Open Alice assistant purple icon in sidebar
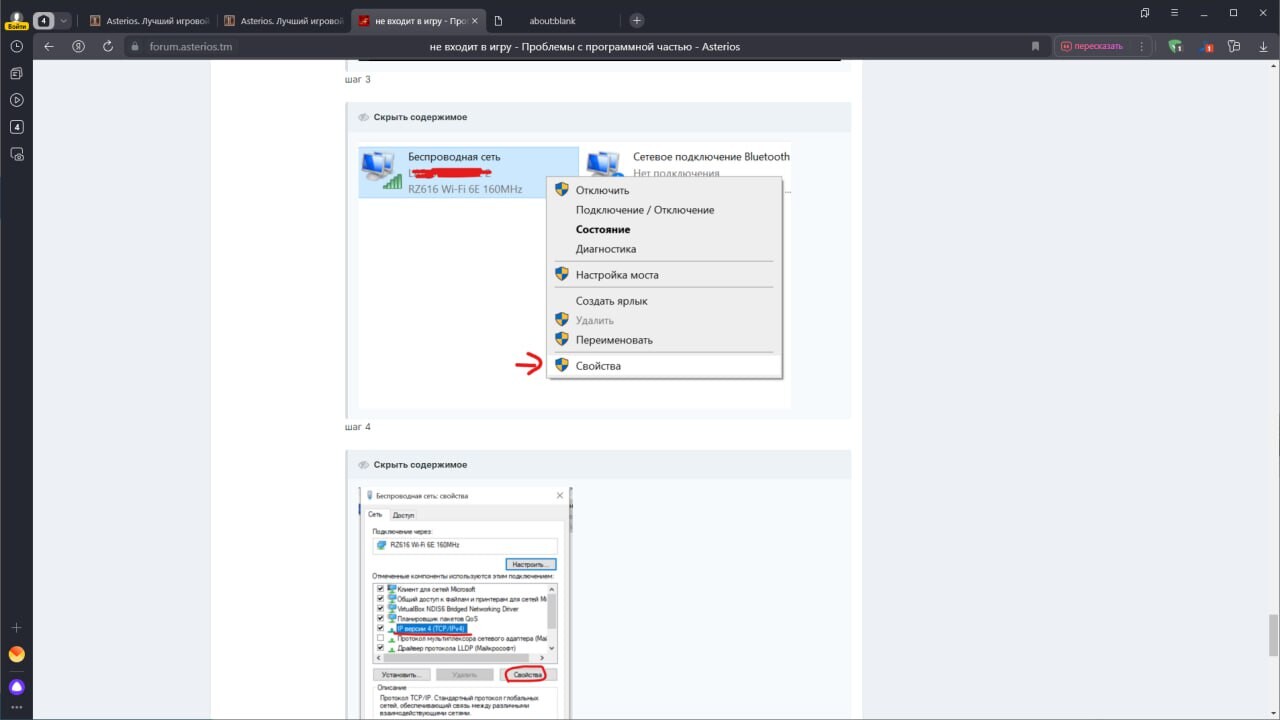The height and width of the screenshot is (720, 1280). 17,686
